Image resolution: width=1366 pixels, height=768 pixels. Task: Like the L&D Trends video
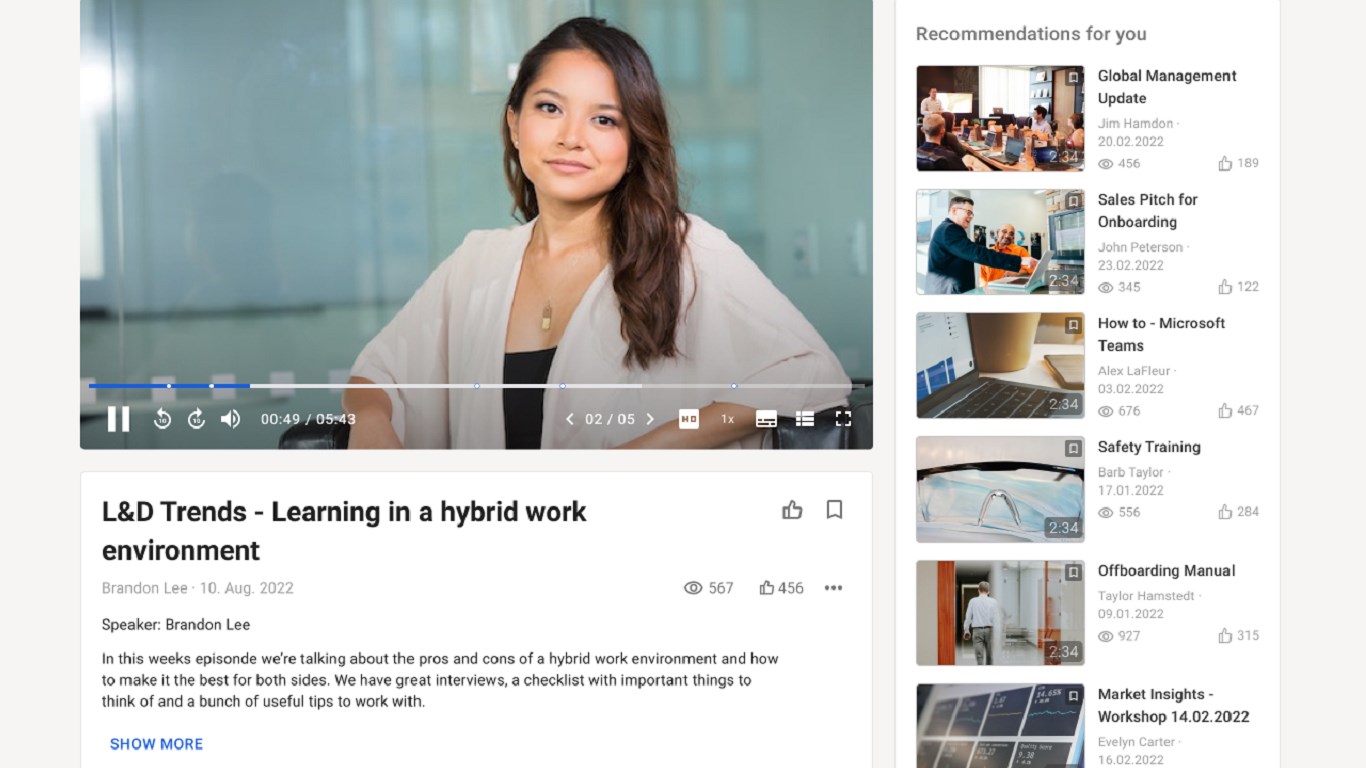point(792,510)
